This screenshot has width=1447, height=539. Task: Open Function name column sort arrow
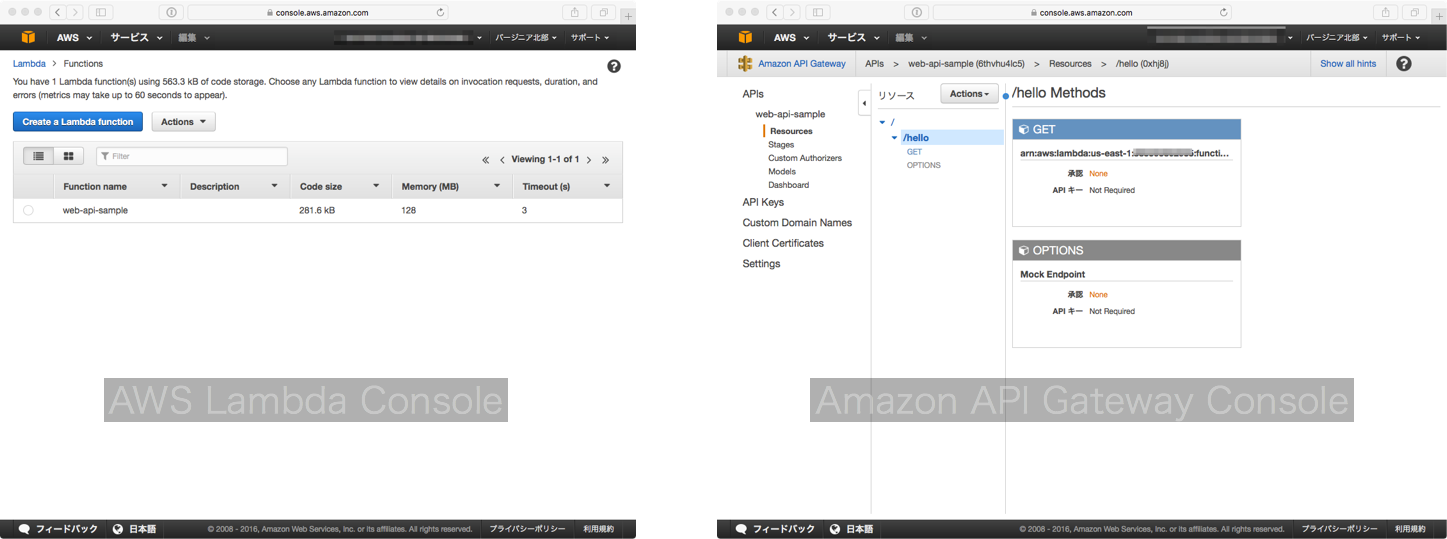click(x=164, y=186)
